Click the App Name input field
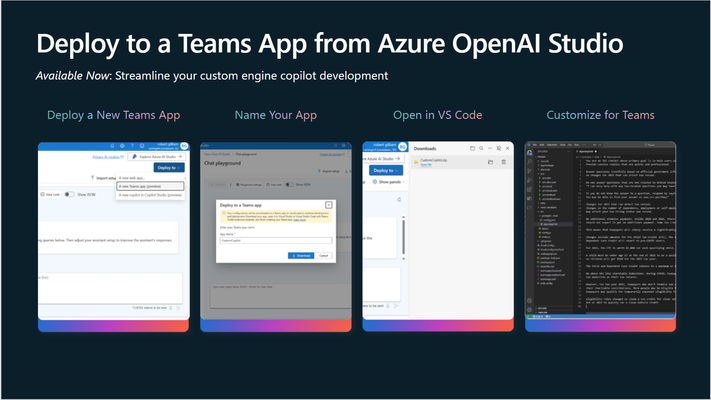Image resolution: width=711 pixels, height=400 pixels. coord(276,240)
